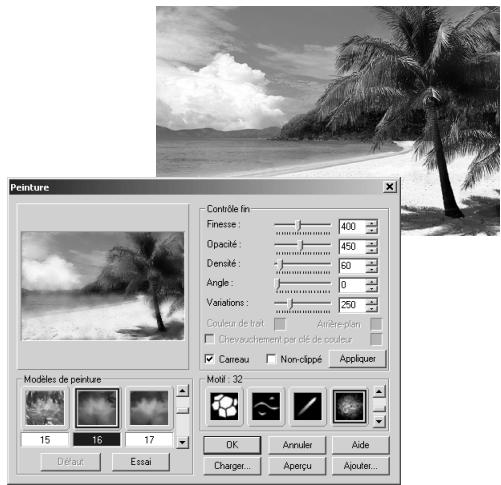
Task: Click Annuler to cancel
Action: coord(297,445)
